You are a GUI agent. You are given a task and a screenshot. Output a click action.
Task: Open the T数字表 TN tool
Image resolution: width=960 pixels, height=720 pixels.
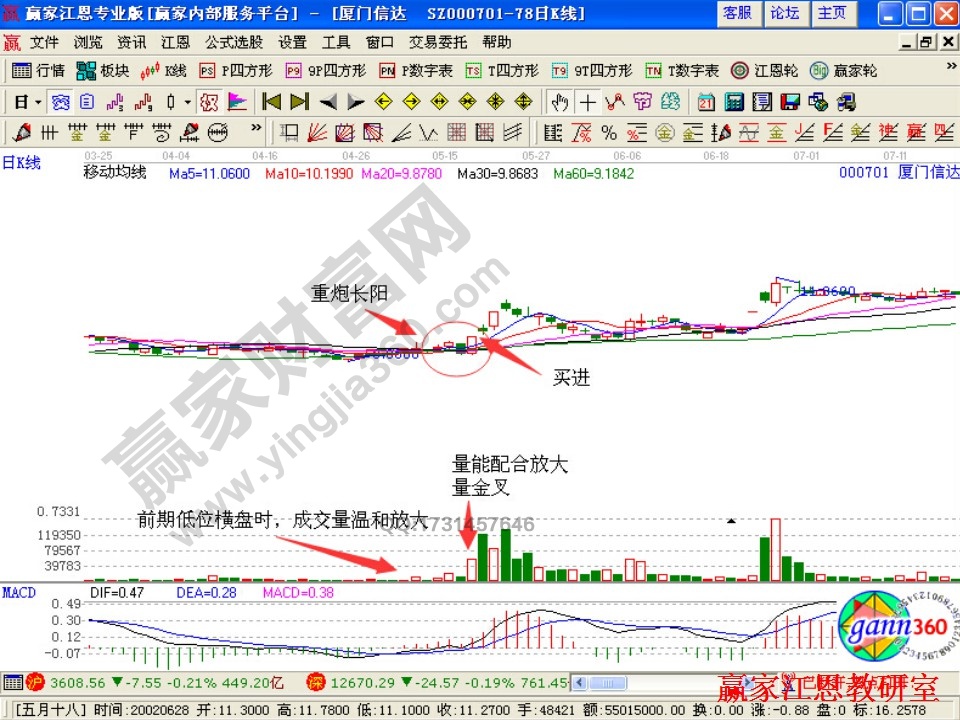click(x=682, y=71)
